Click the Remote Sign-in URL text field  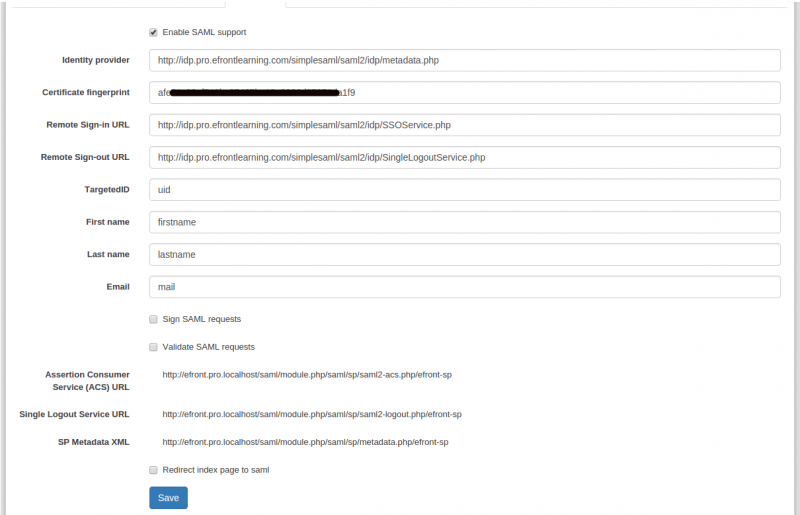click(x=464, y=125)
